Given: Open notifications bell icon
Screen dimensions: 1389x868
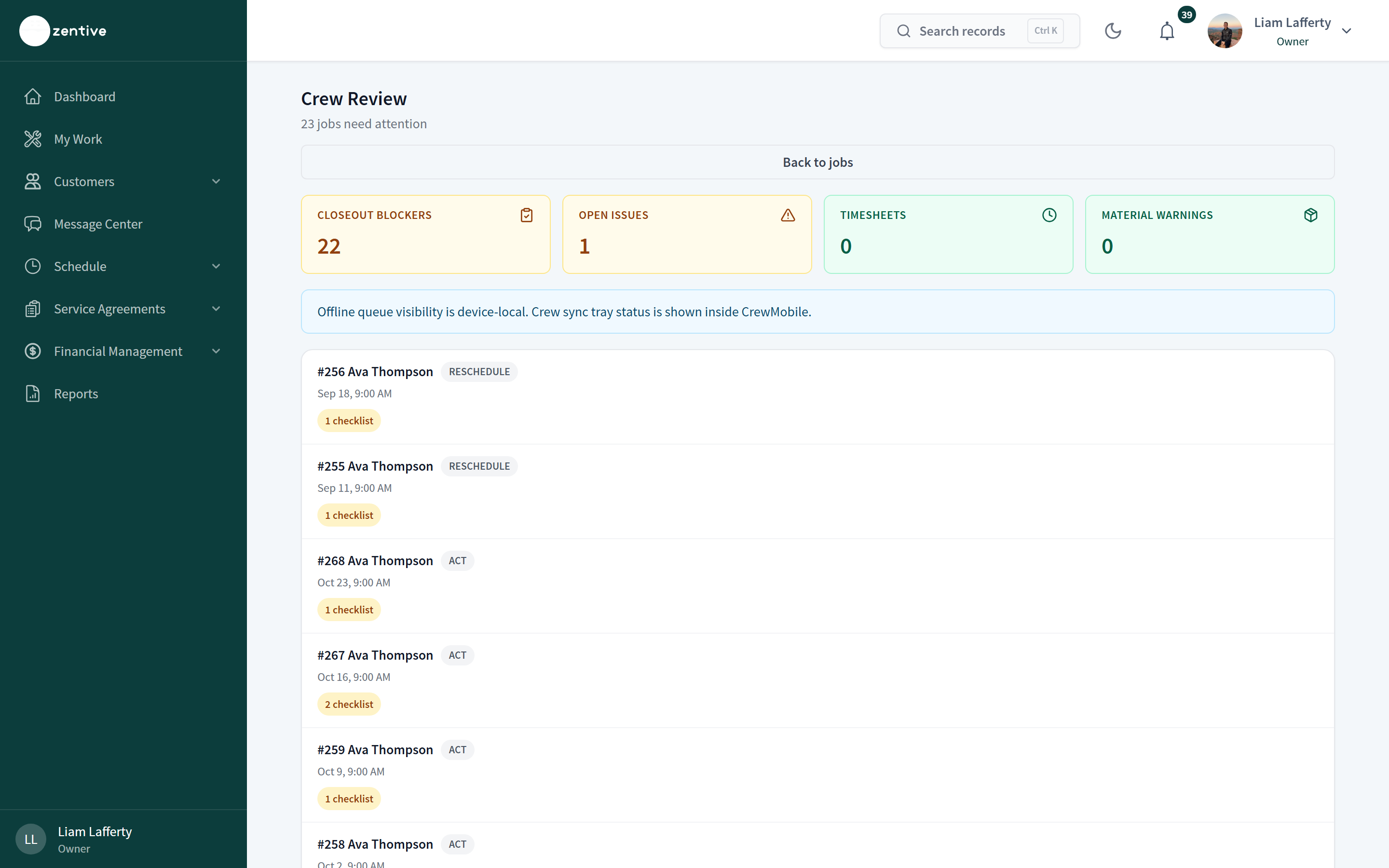Looking at the screenshot, I should coord(1167,31).
